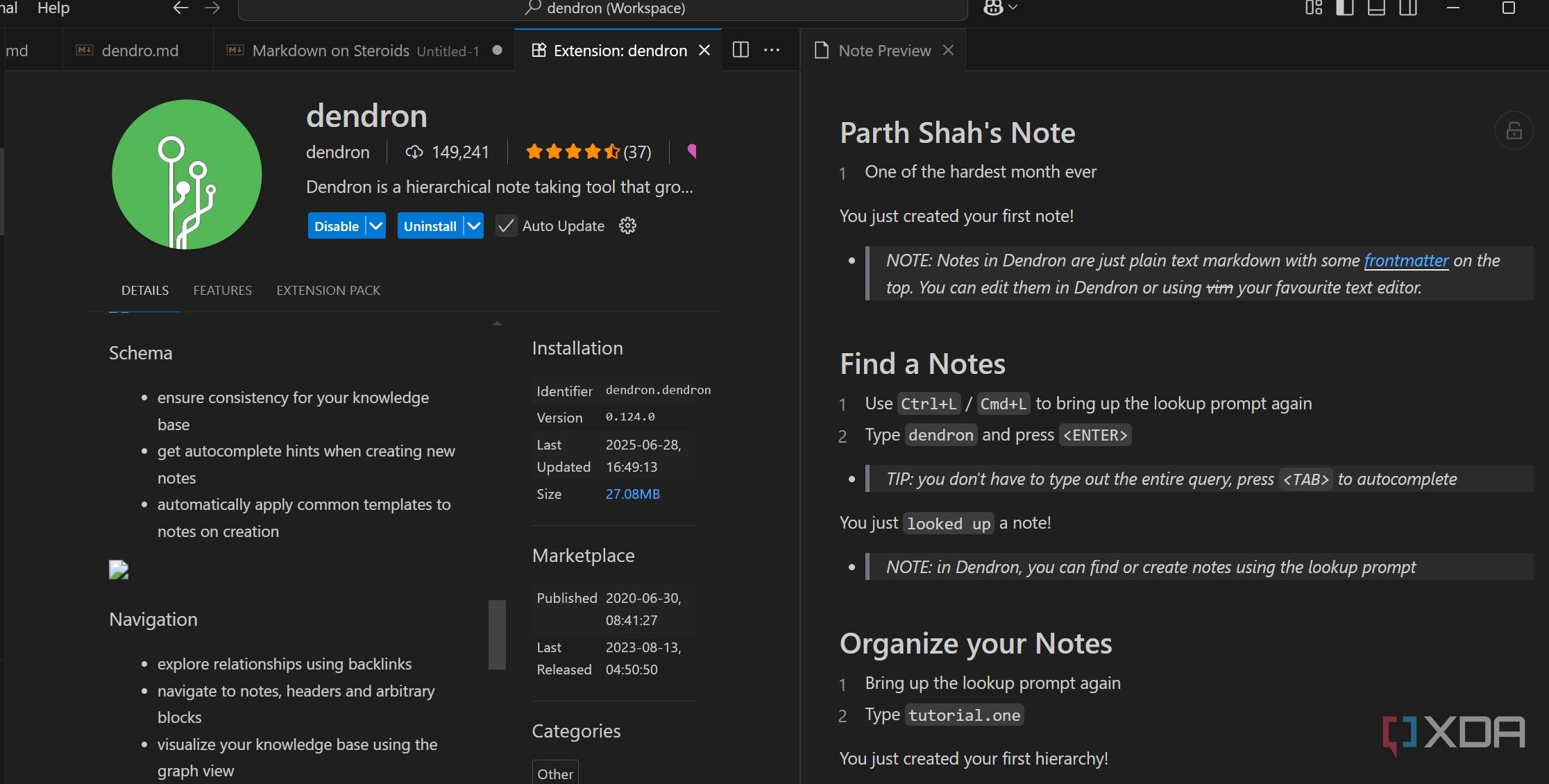Image resolution: width=1549 pixels, height=784 pixels.
Task: Uncheck the Auto Update checkbox
Action: click(506, 226)
